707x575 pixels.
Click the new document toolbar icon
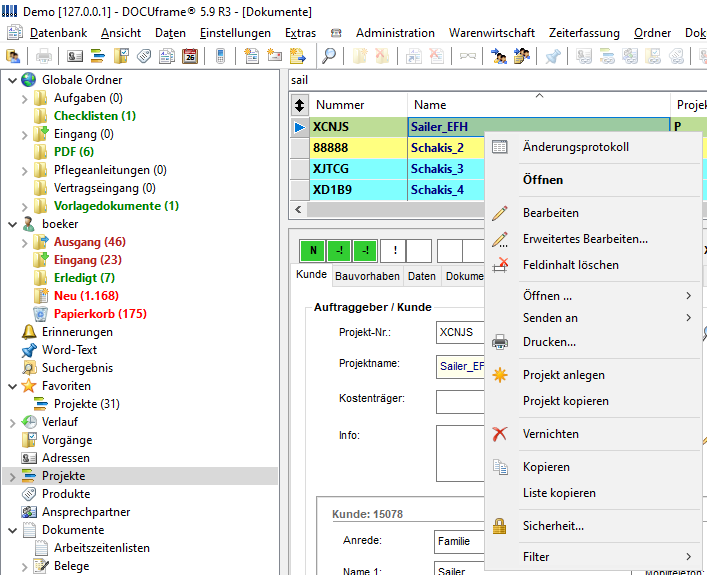251,56
